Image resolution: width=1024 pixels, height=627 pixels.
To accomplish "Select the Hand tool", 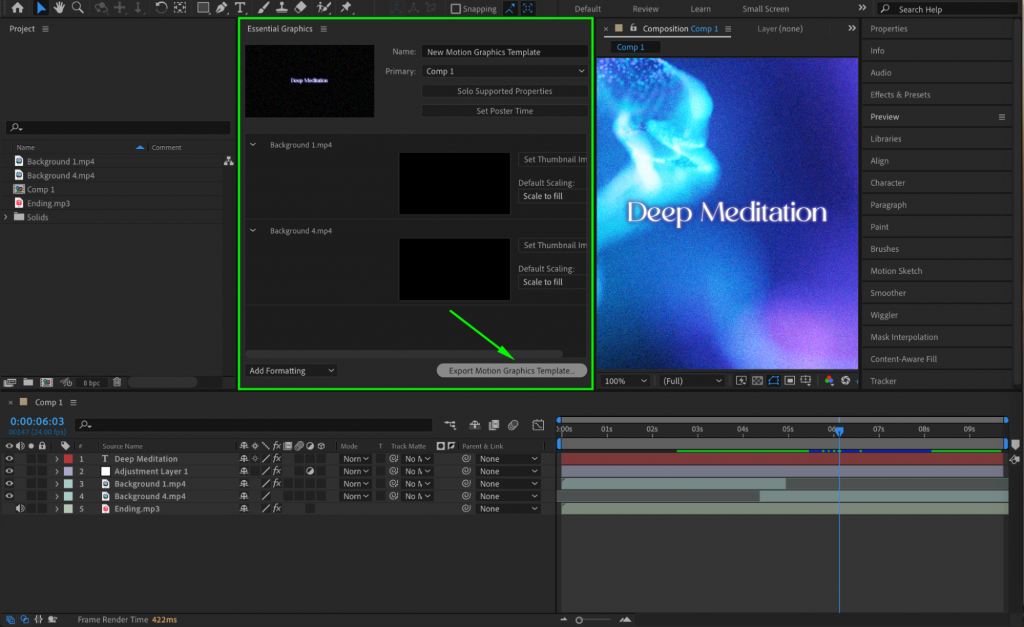I will [x=59, y=8].
